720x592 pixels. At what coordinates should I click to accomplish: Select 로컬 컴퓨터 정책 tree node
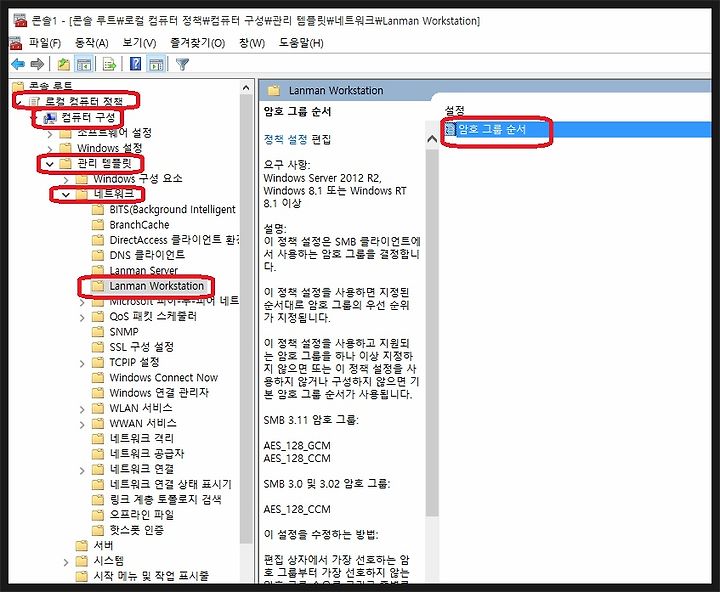(84, 101)
